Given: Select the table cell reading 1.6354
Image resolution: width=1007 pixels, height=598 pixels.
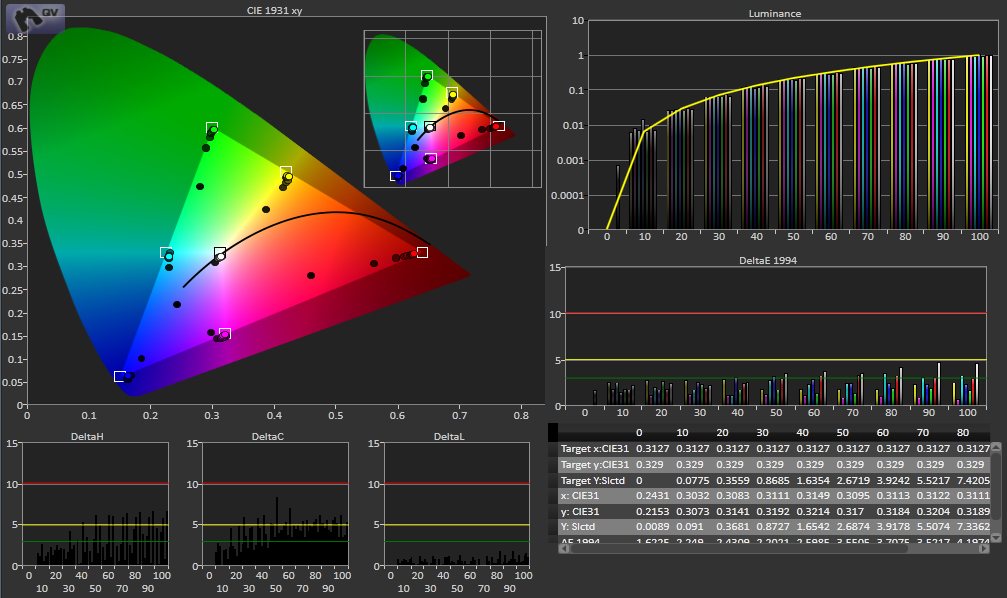Looking at the screenshot, I should pyautogui.click(x=813, y=480).
